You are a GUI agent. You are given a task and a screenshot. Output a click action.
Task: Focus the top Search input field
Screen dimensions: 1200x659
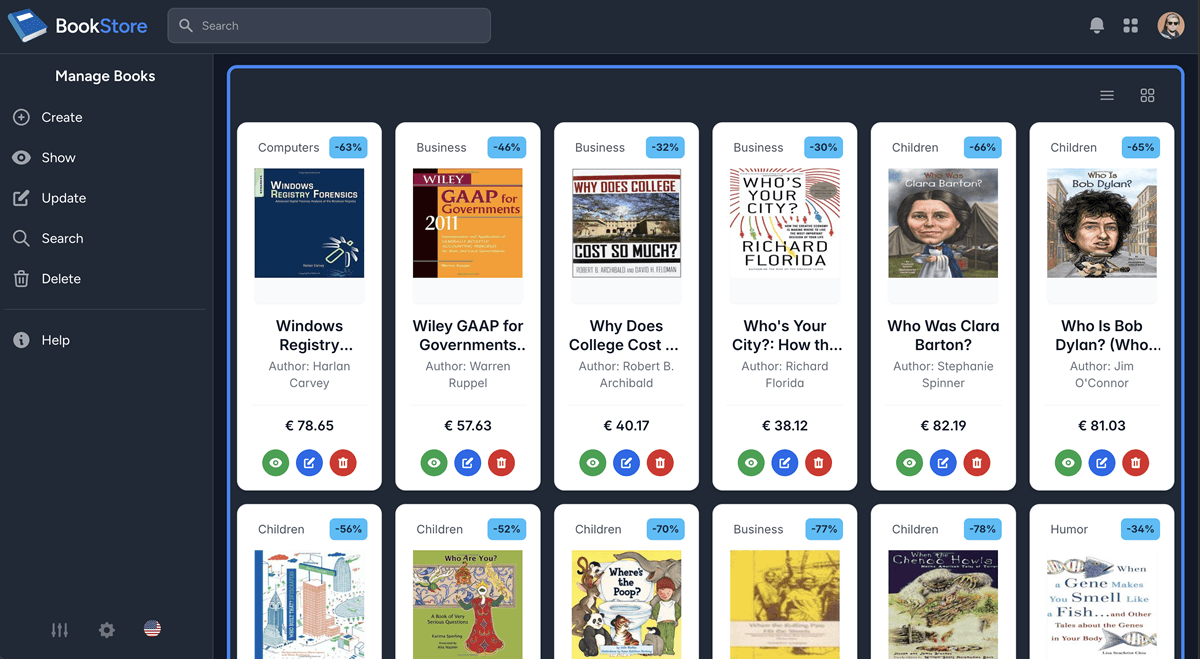[329, 26]
